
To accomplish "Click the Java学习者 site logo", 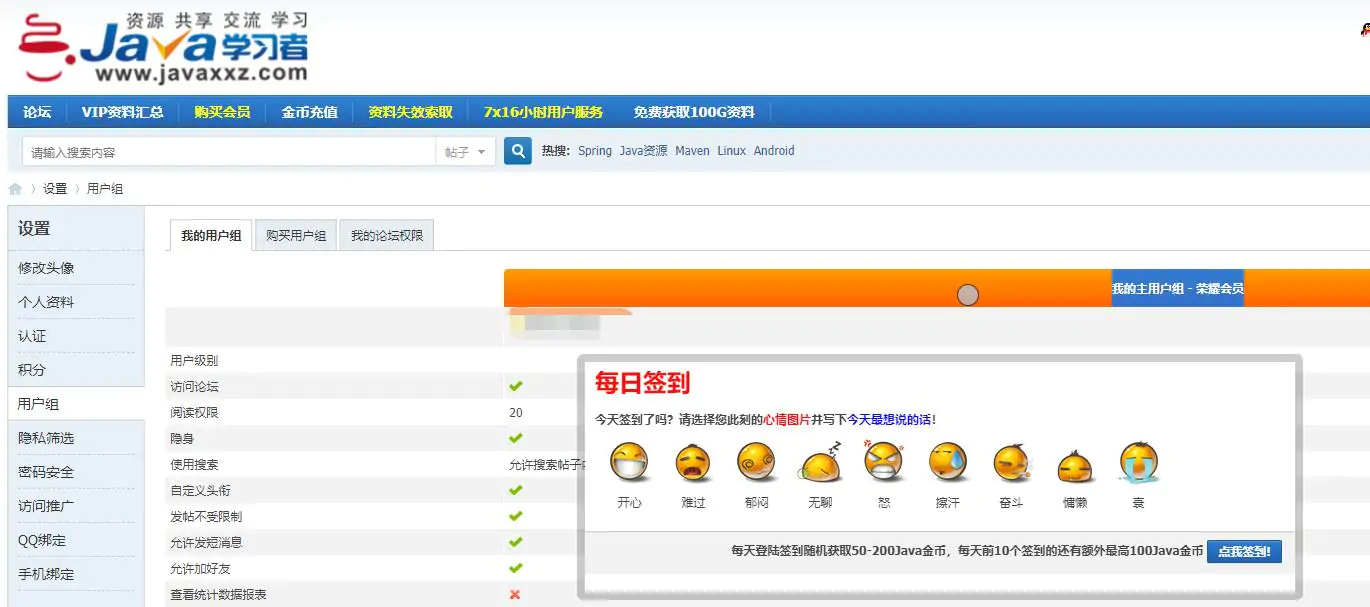I will [163, 47].
